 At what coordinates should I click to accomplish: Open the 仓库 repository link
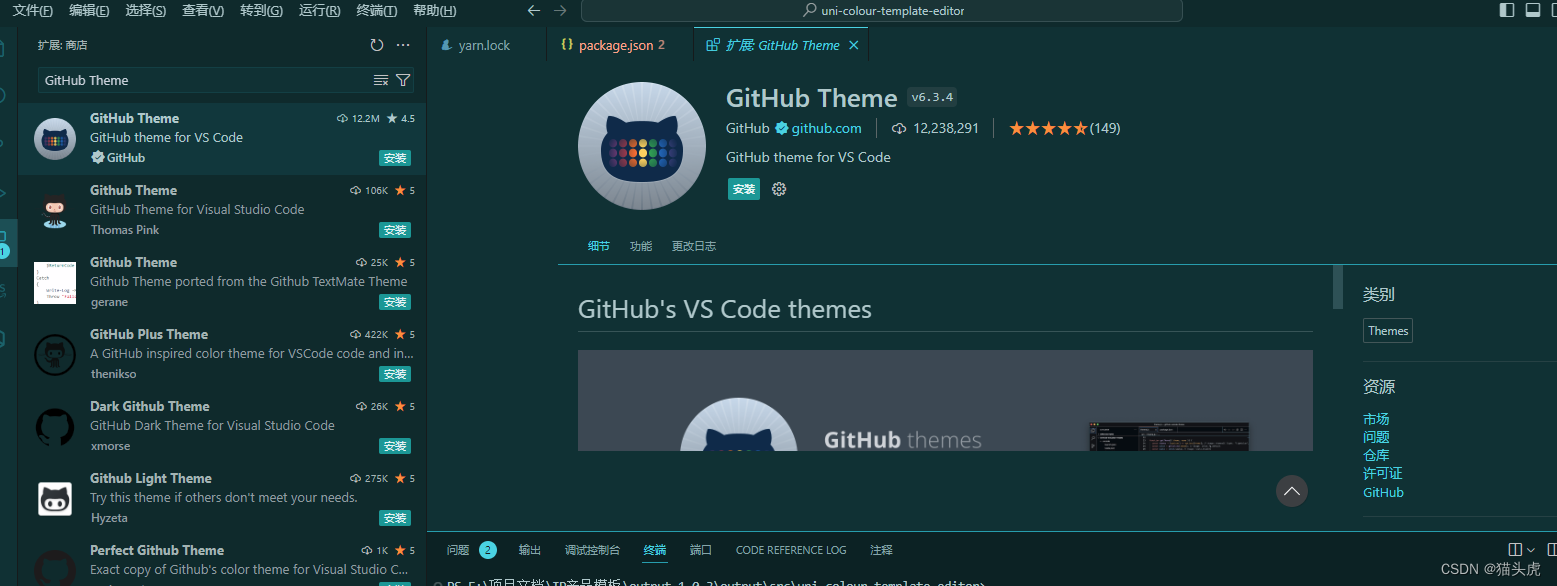coord(1375,455)
